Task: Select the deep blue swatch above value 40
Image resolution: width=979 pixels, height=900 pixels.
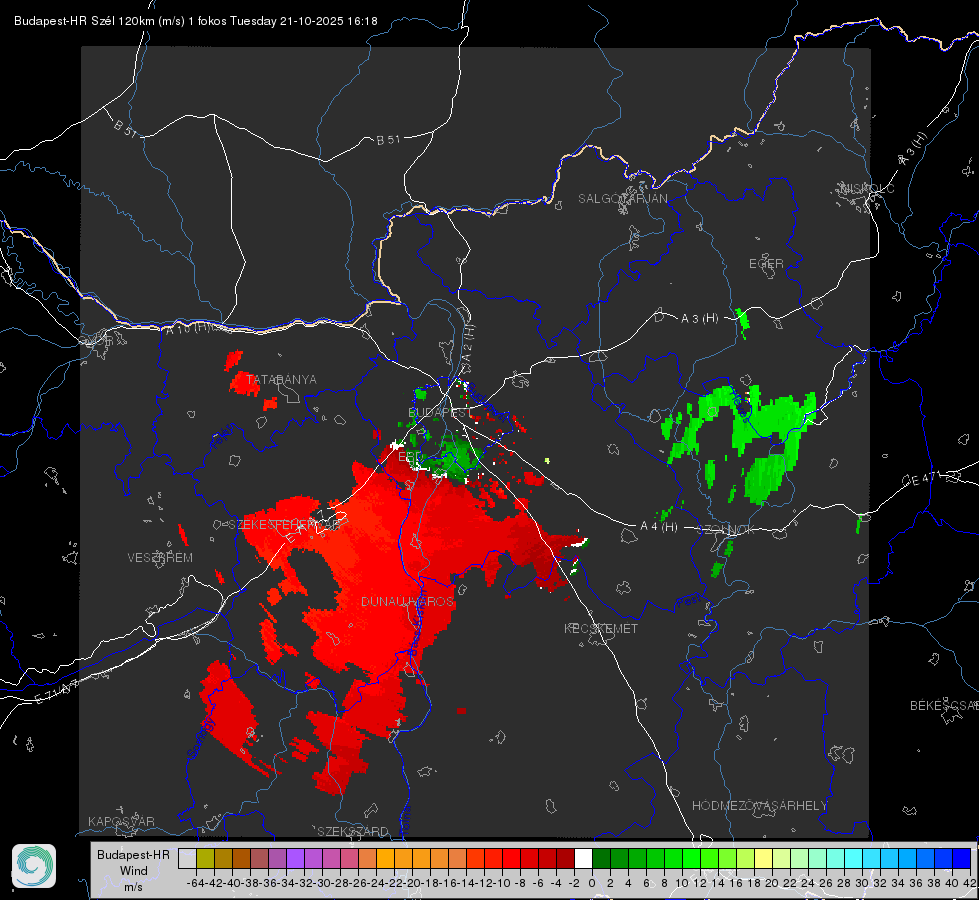Action: [x=961, y=858]
